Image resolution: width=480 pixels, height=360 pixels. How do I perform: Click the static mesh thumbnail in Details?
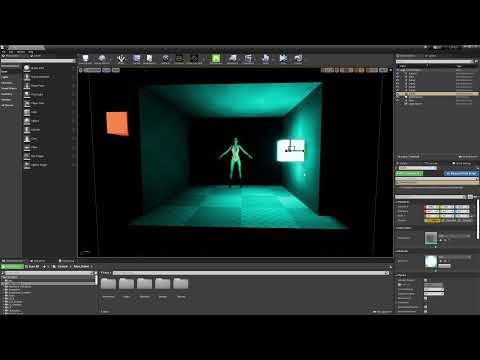431,238
